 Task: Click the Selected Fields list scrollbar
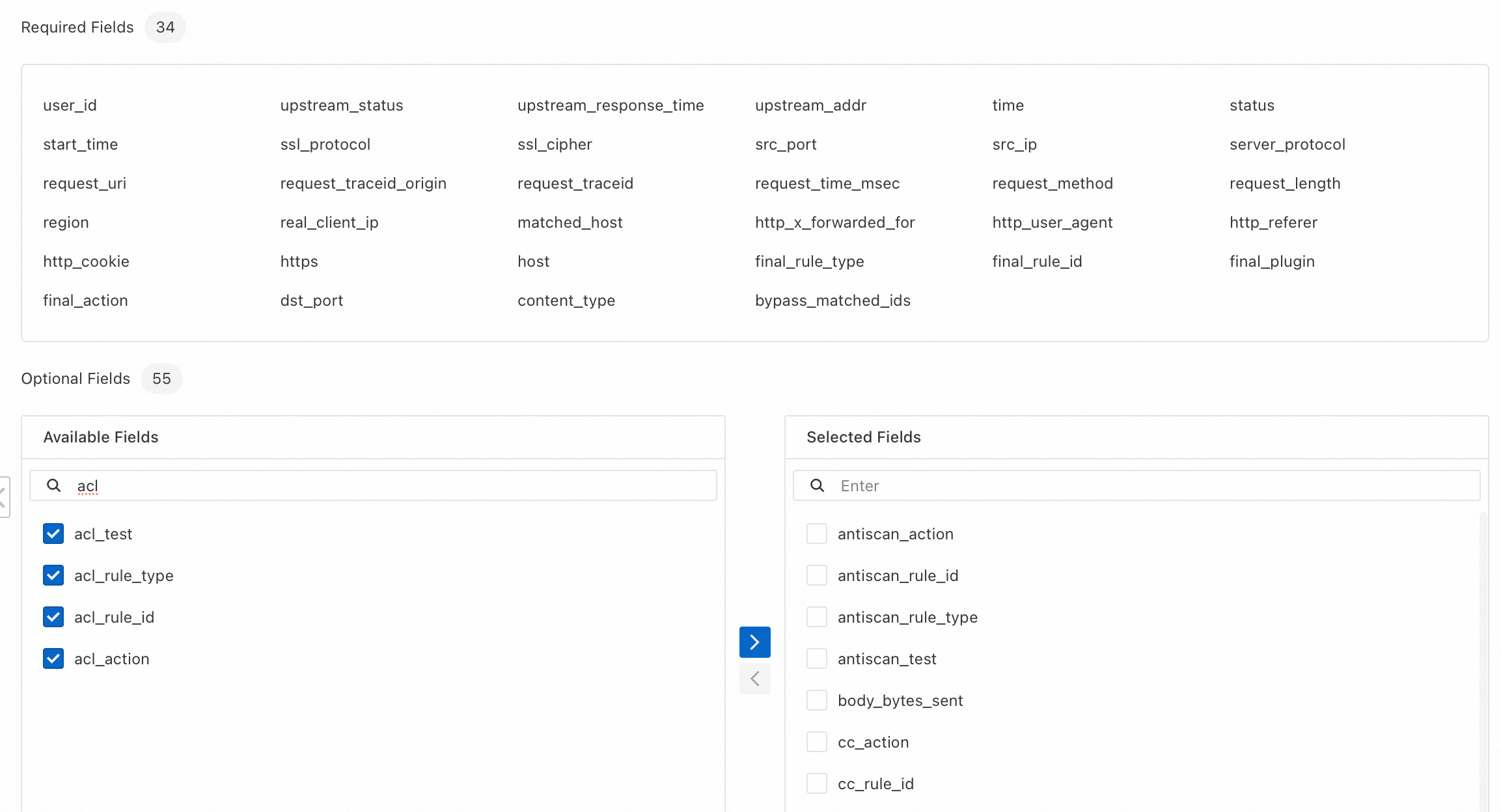pos(1483,651)
